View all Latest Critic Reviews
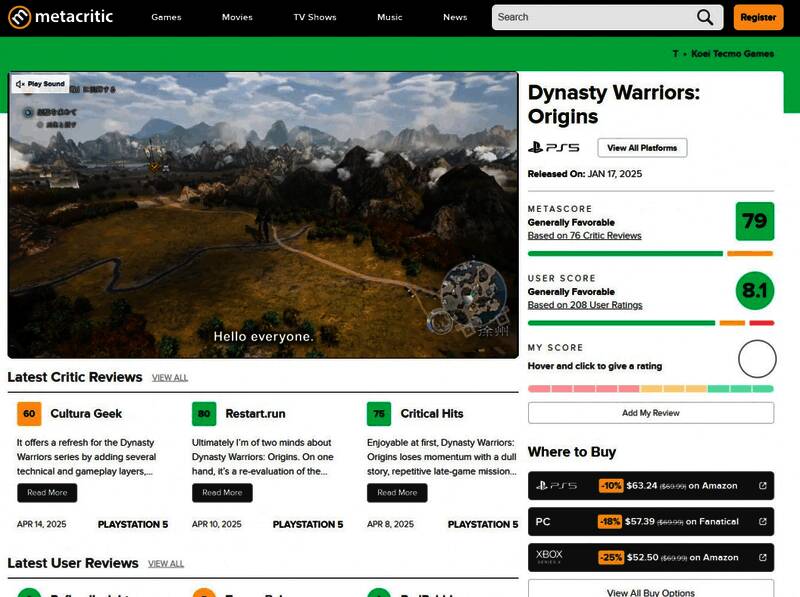The image size is (800, 597). 170,378
